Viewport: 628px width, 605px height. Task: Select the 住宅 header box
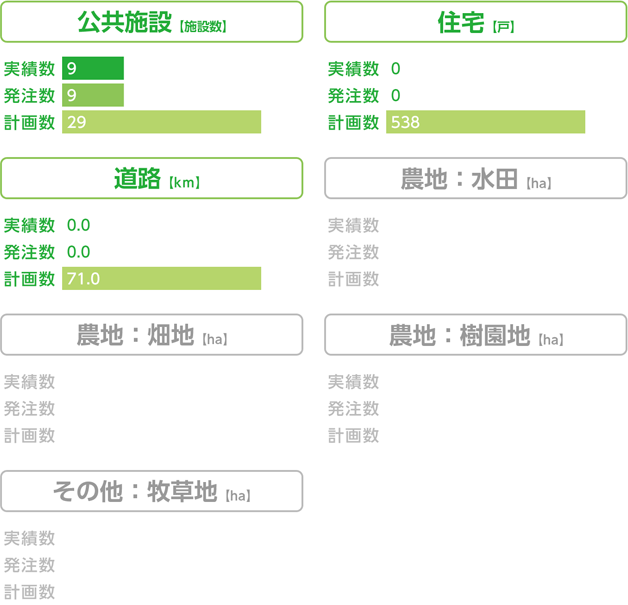tap(476, 22)
